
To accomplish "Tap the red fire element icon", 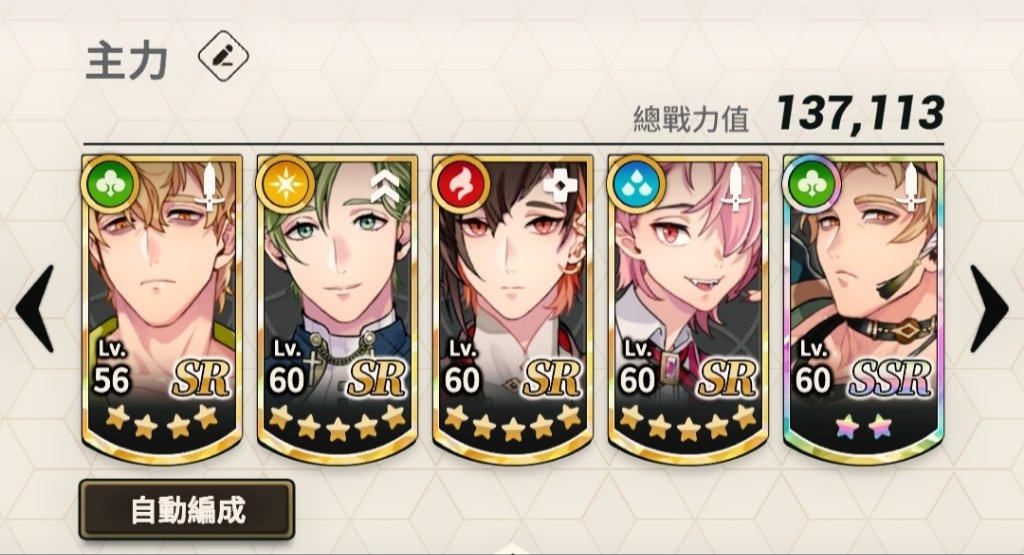I will tap(460, 184).
